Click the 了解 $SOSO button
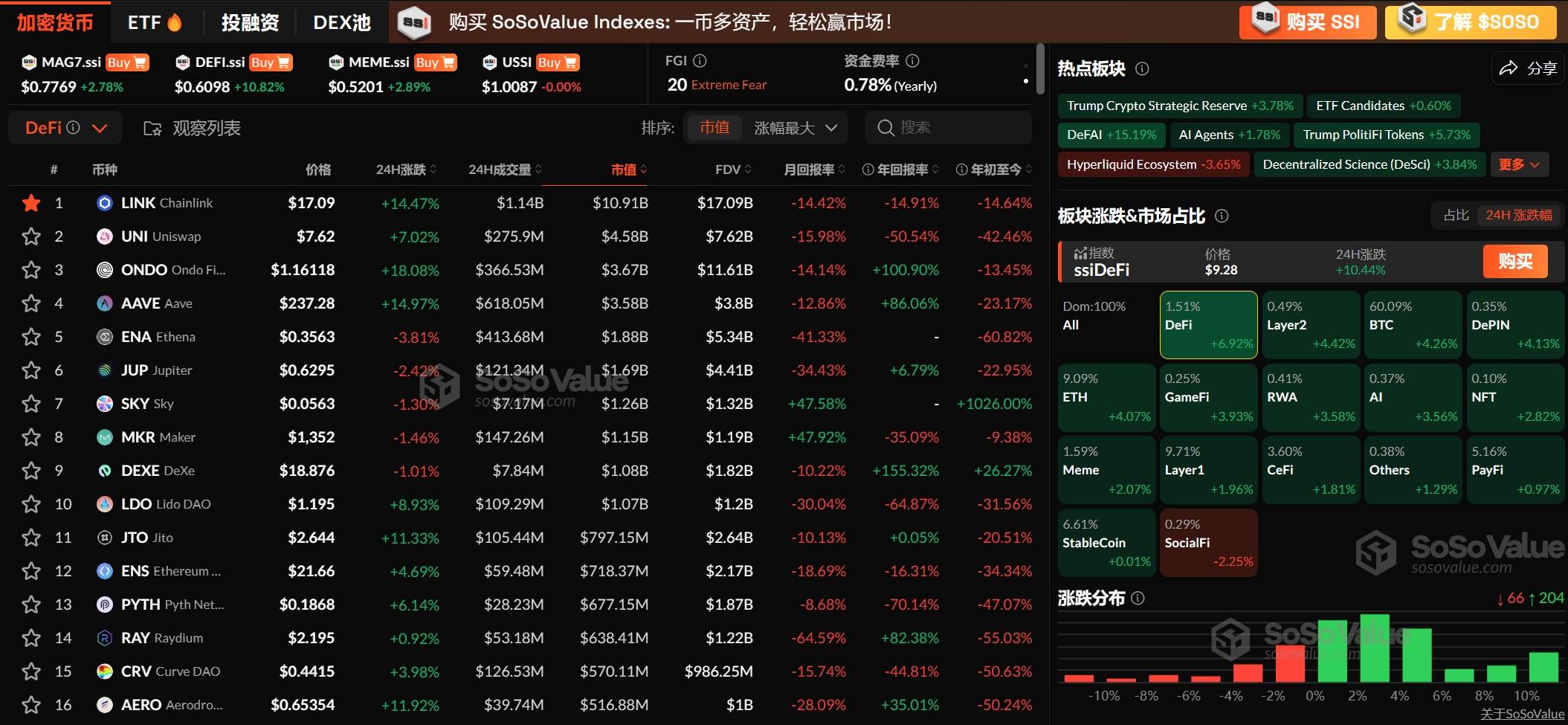The image size is (1568, 725). pyautogui.click(x=1471, y=22)
